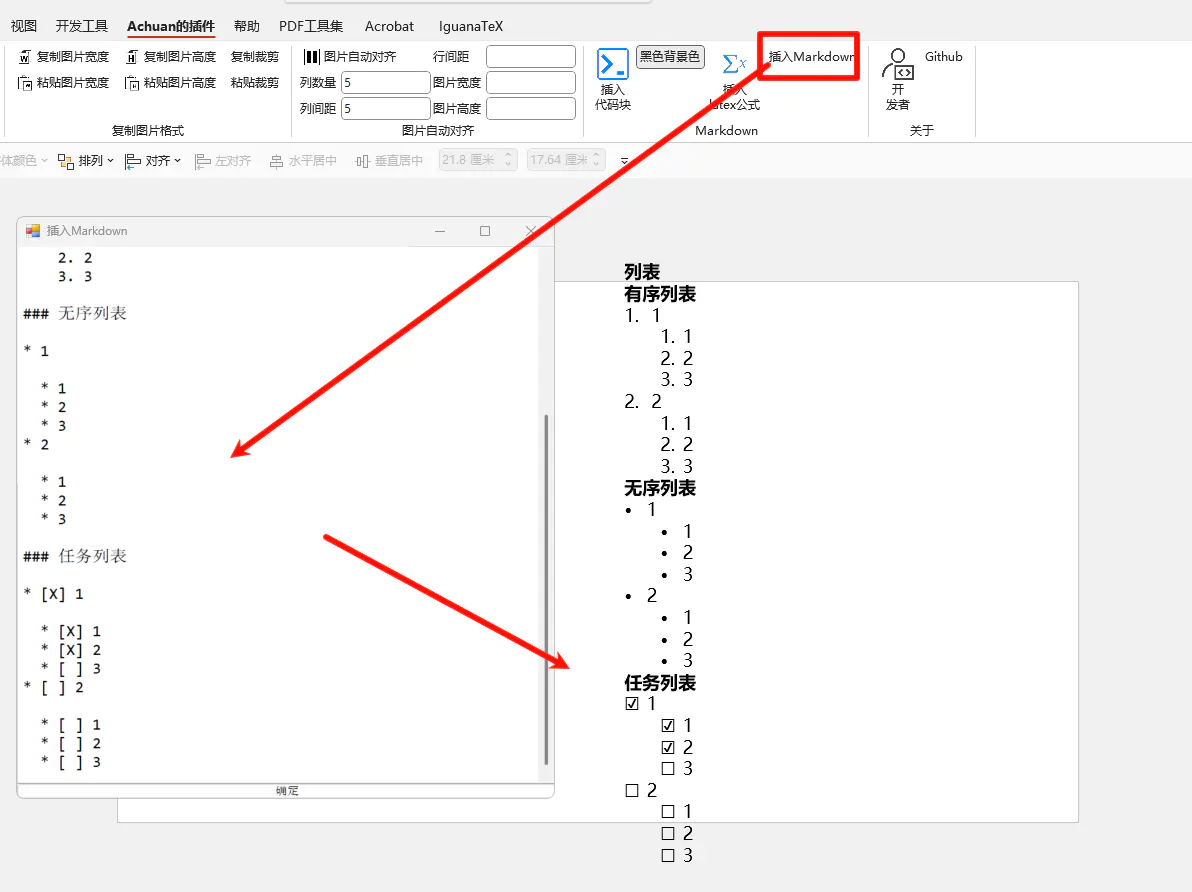Click the highlighted 插入Markdown button
The height and width of the screenshot is (892, 1192).
(808, 56)
